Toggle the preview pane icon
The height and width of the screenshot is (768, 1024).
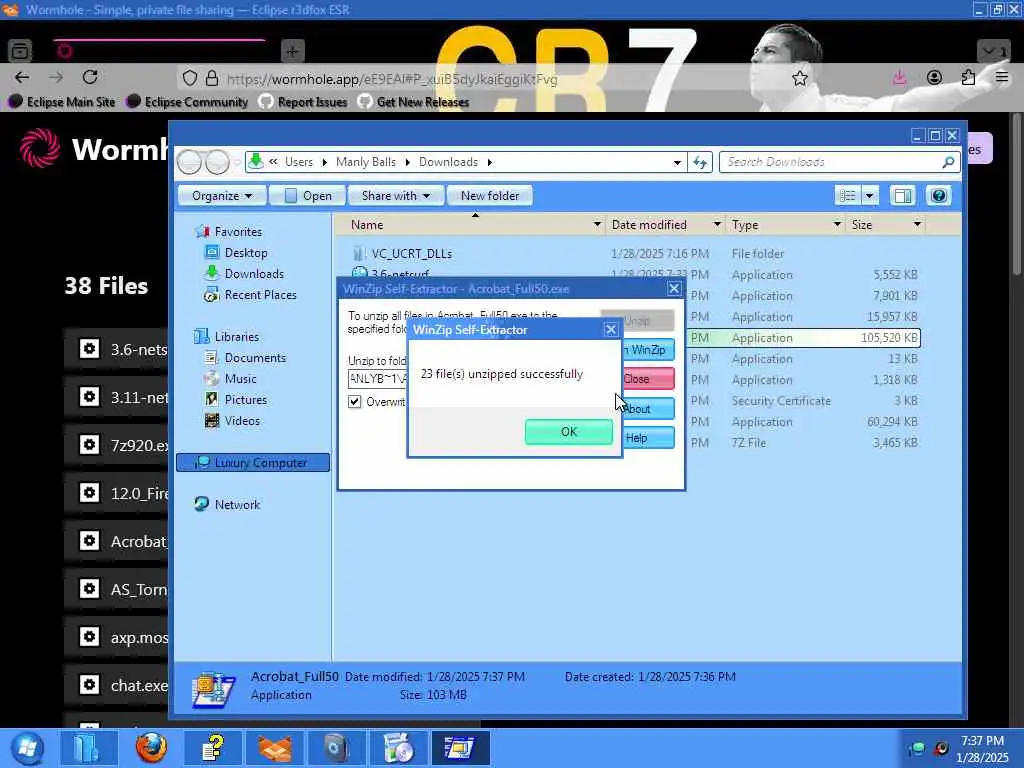pos(903,196)
